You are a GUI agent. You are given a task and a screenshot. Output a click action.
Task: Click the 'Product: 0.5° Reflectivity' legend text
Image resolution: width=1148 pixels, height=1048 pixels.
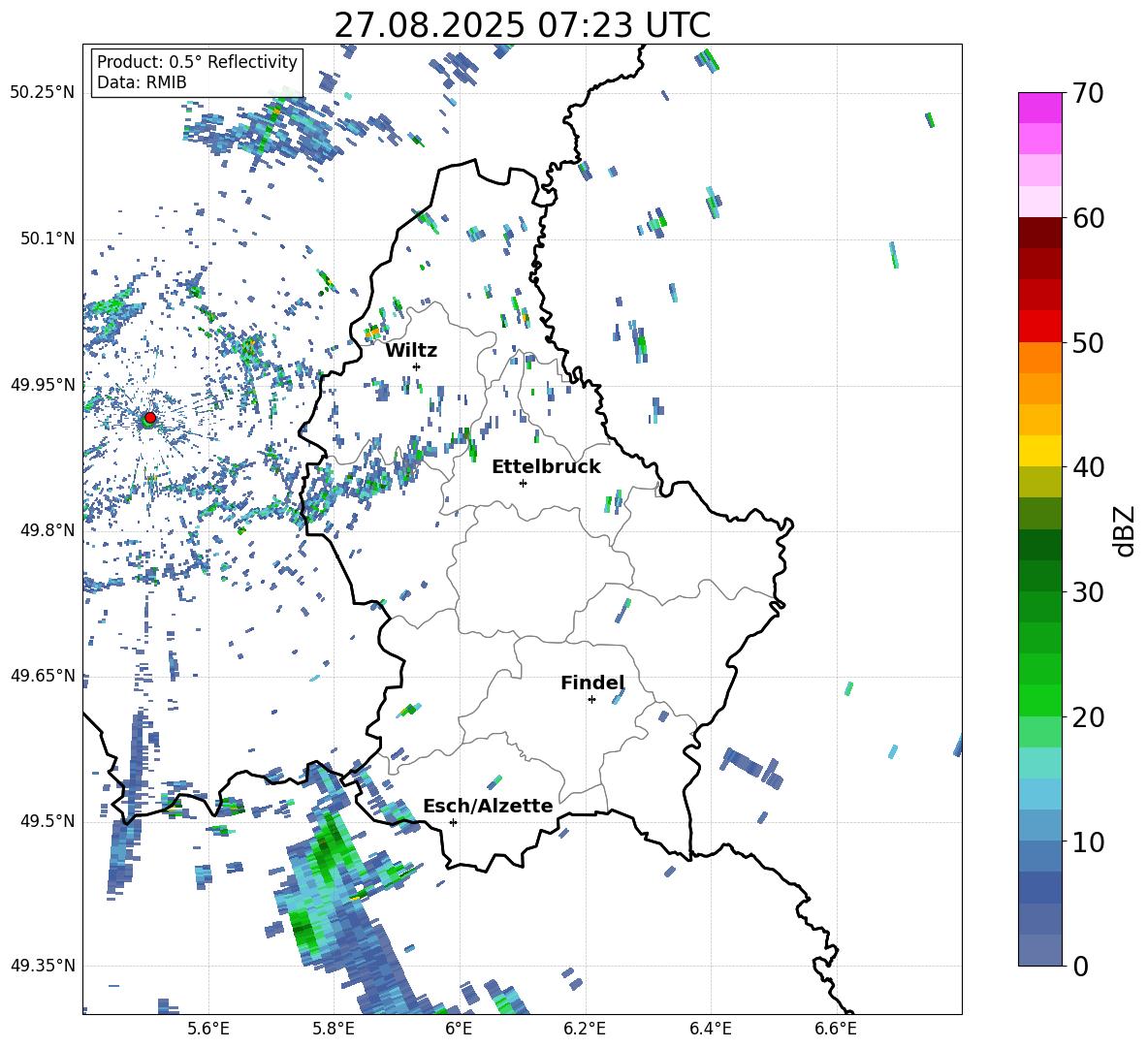click(197, 61)
